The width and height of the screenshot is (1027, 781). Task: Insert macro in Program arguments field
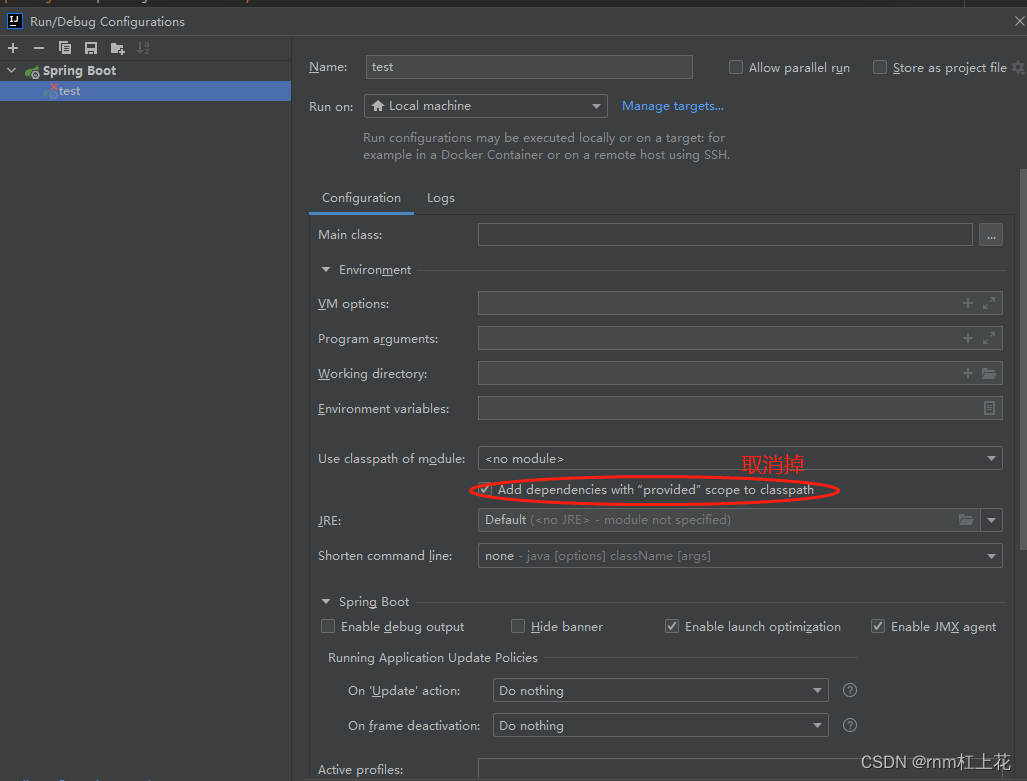(967, 338)
